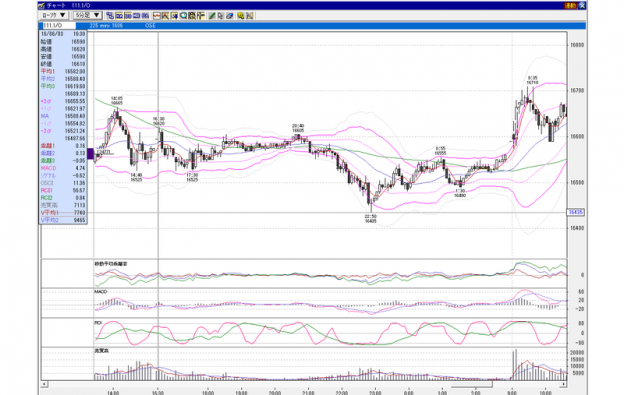Click the linked-chart icon in toolbar
Viewport: 624px width, 395px height.
[x=110, y=16]
